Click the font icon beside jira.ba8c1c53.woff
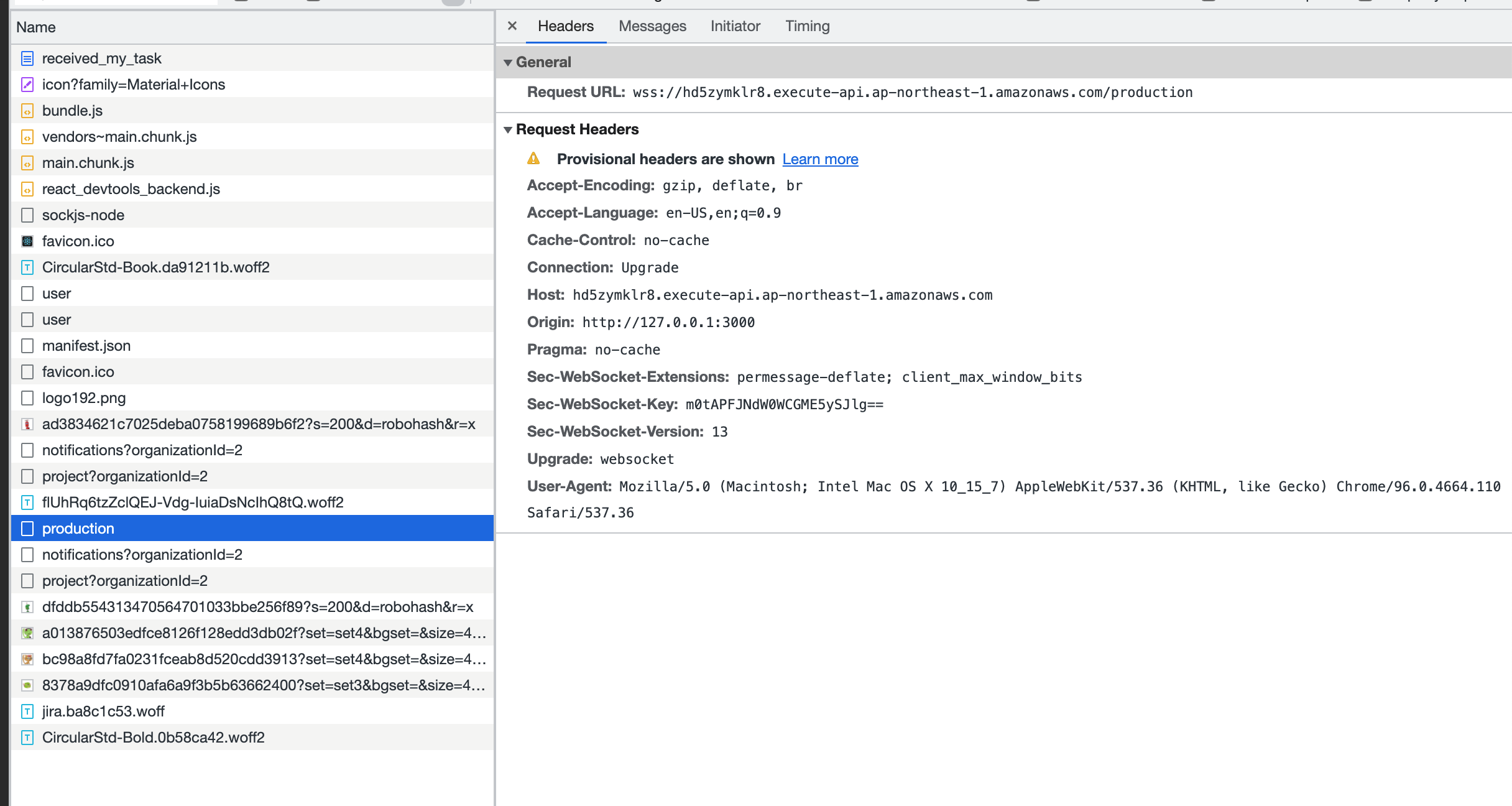The width and height of the screenshot is (1512, 806). pos(27,711)
